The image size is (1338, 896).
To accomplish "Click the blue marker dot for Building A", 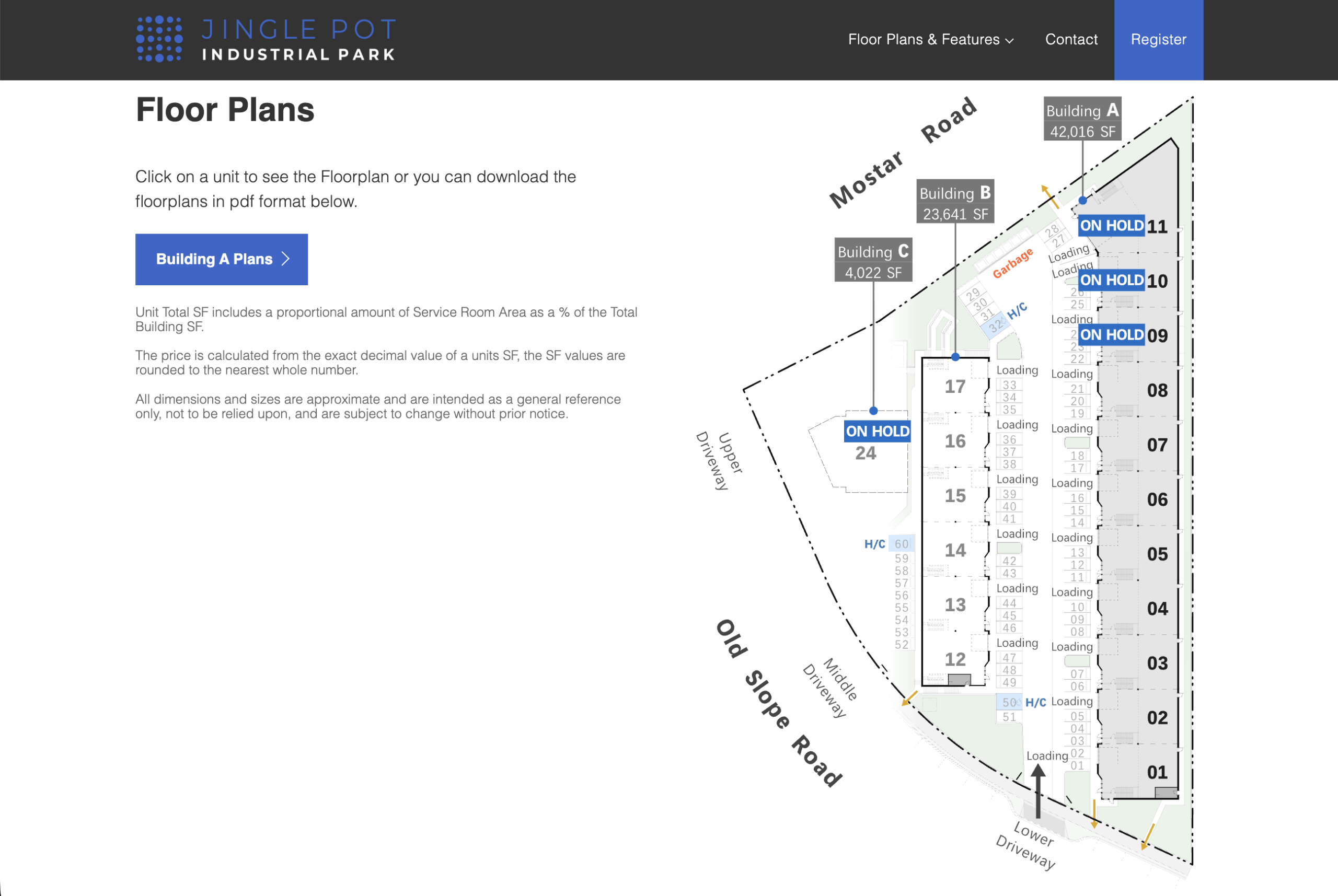I will tap(1082, 201).
